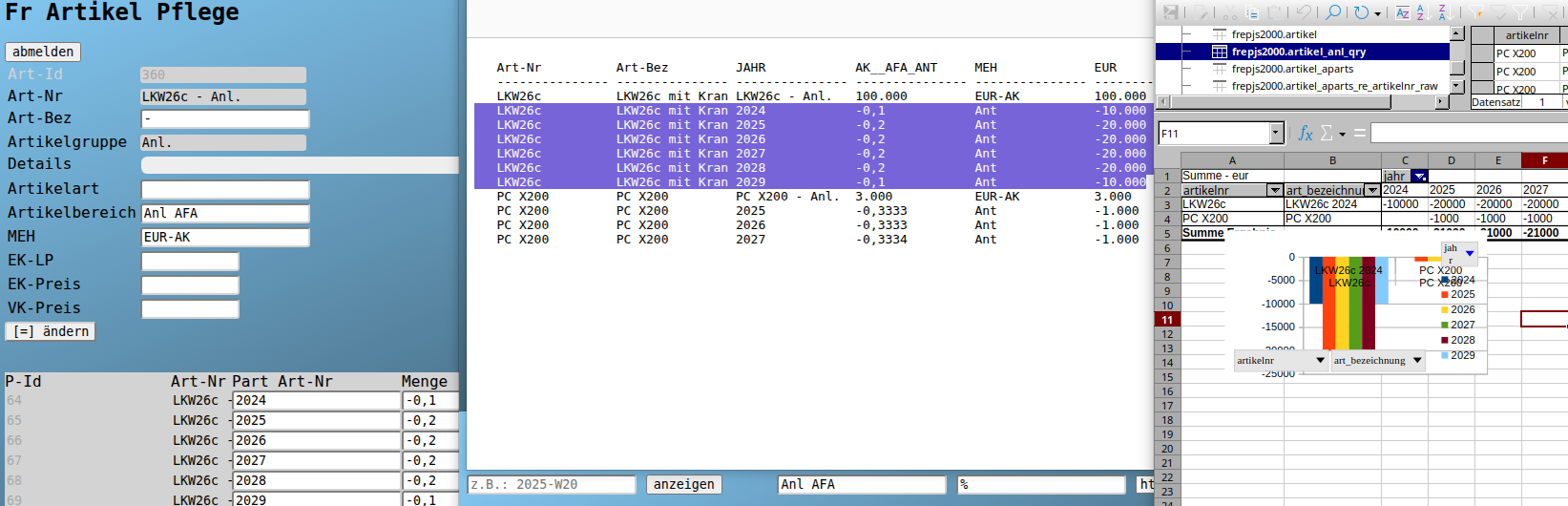
Task: Open the art_bezeichnung pivot dropdown in cell B2
Action: (1372, 191)
